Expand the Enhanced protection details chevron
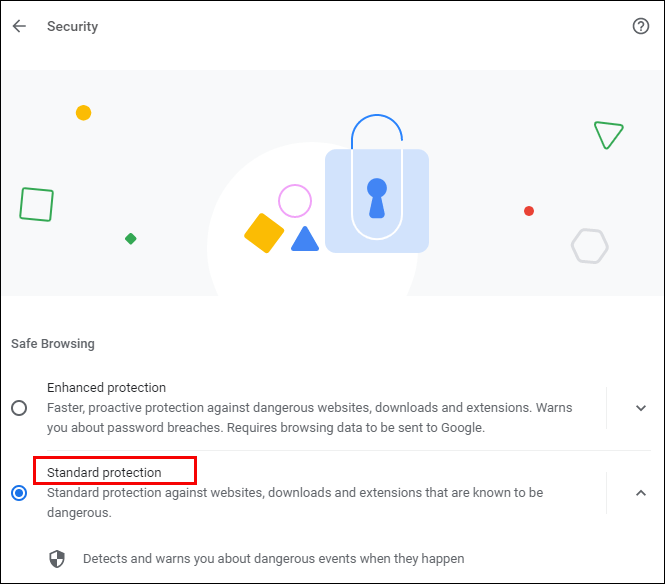 click(641, 408)
